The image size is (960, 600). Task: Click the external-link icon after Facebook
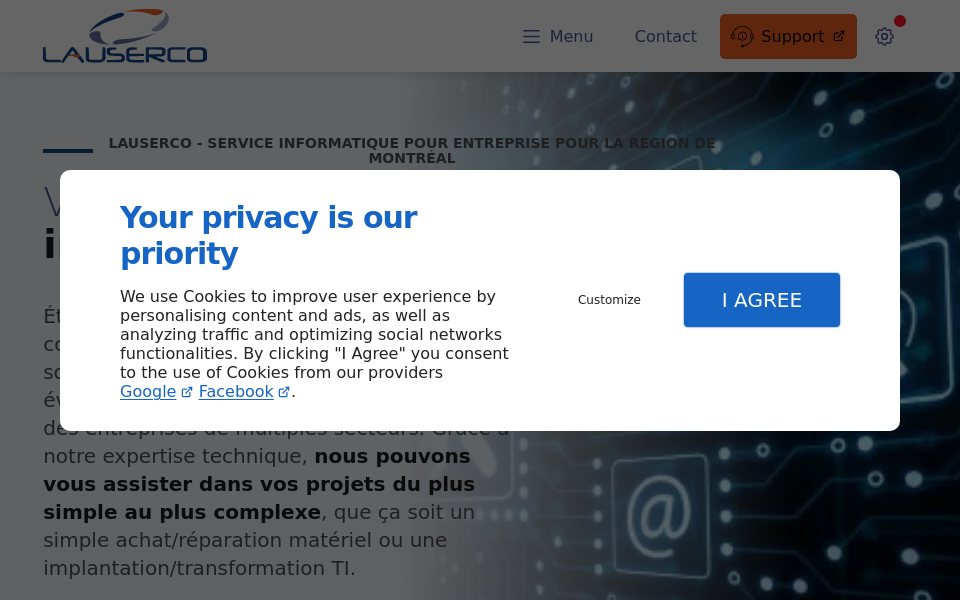click(284, 393)
